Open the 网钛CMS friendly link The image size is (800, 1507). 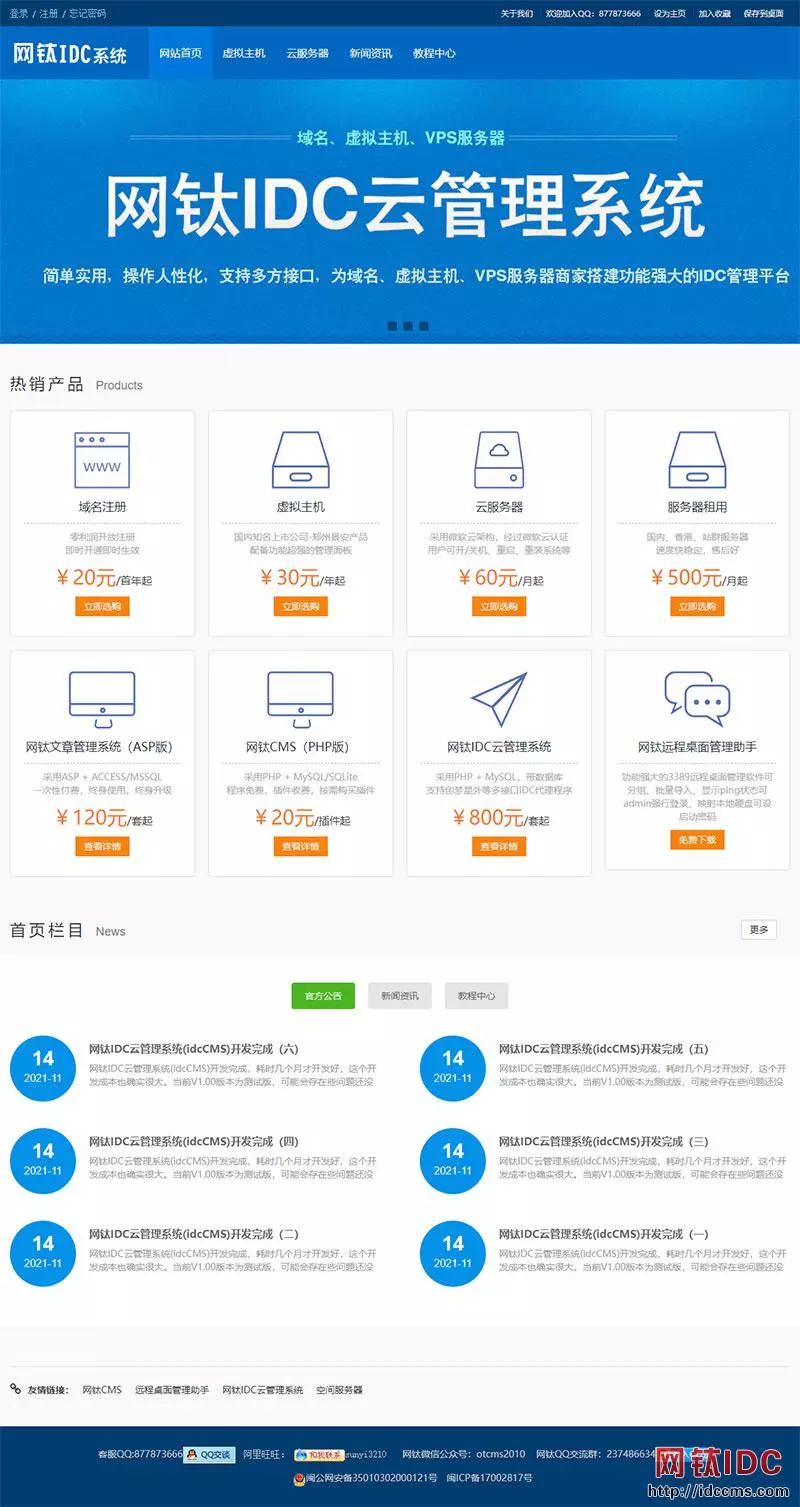coord(102,1390)
